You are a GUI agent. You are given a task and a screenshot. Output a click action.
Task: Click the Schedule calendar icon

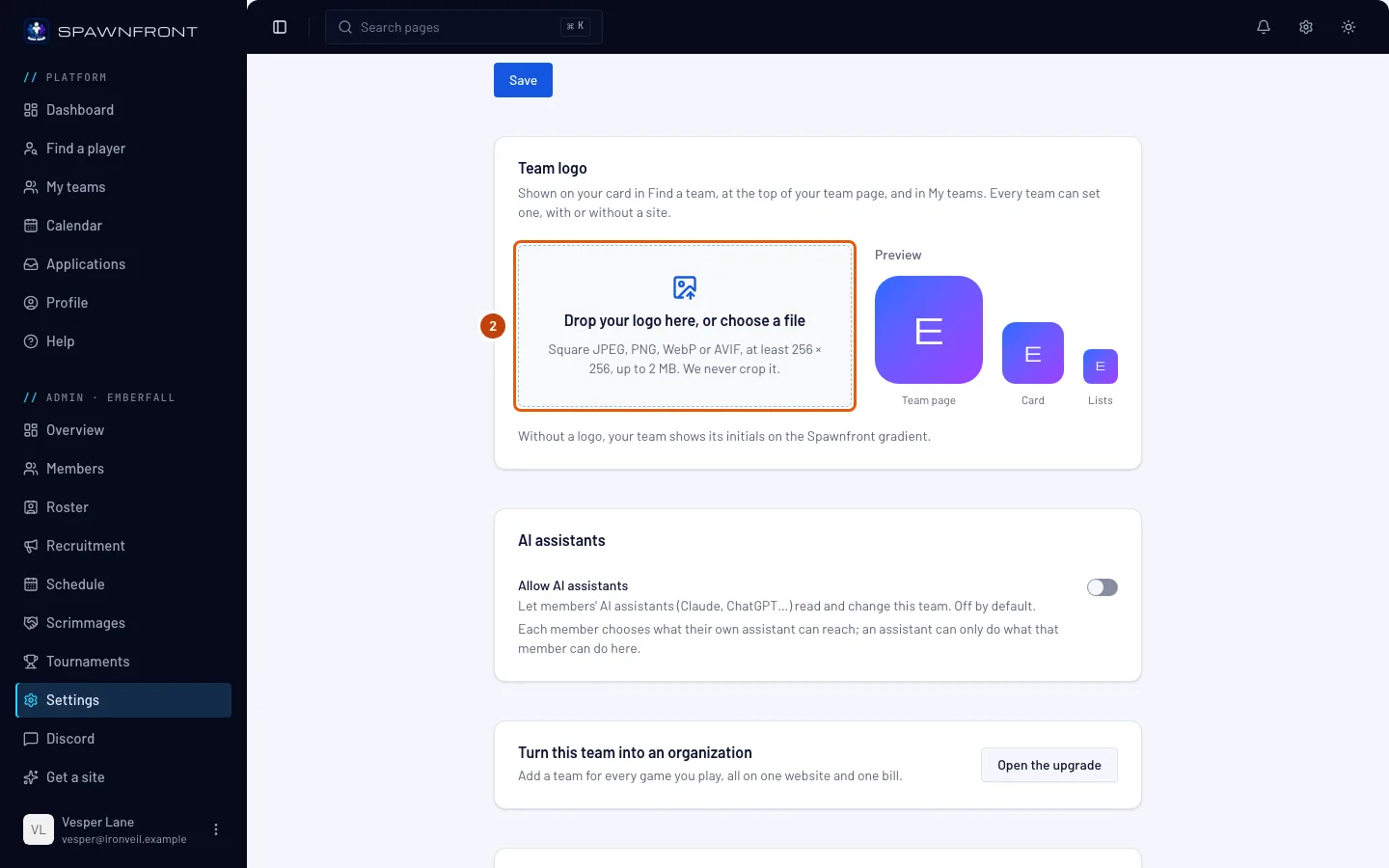(31, 584)
